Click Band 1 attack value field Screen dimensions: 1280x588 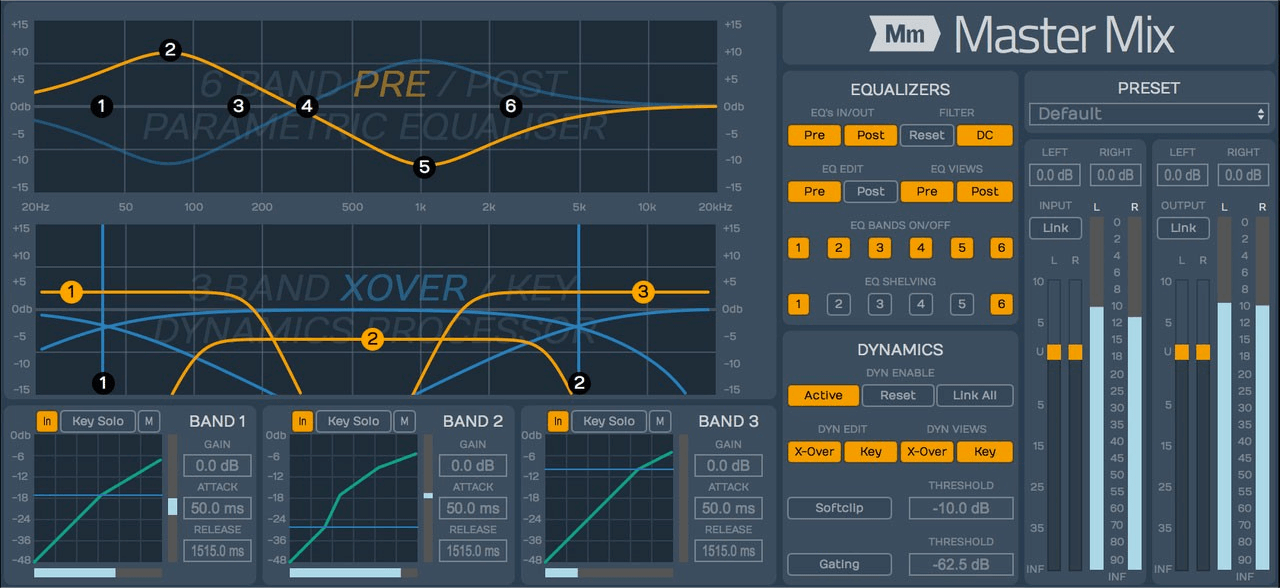pos(217,508)
